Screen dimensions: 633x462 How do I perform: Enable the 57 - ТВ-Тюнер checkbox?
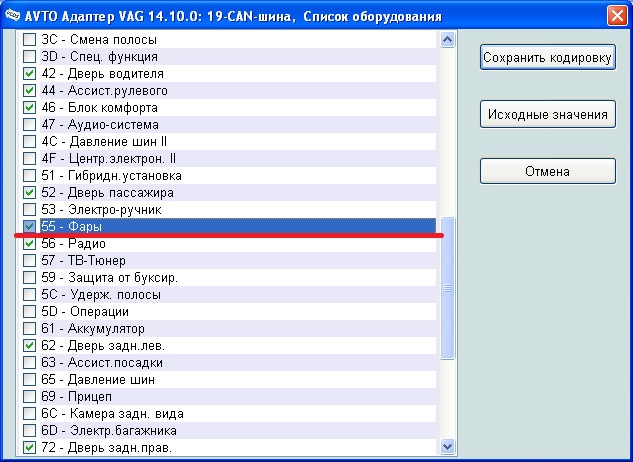[29, 260]
